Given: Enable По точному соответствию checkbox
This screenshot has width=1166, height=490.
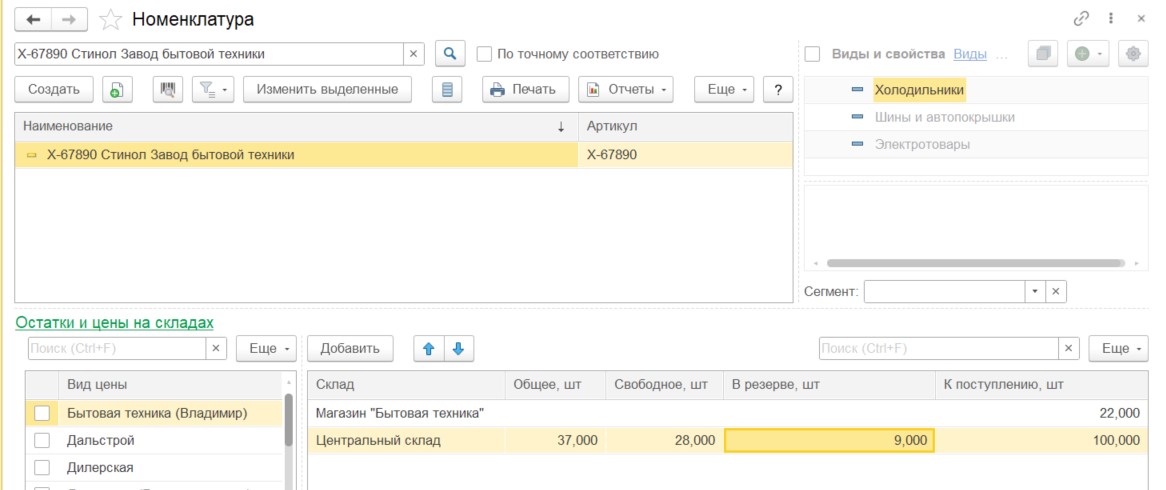Looking at the screenshot, I should [485, 54].
